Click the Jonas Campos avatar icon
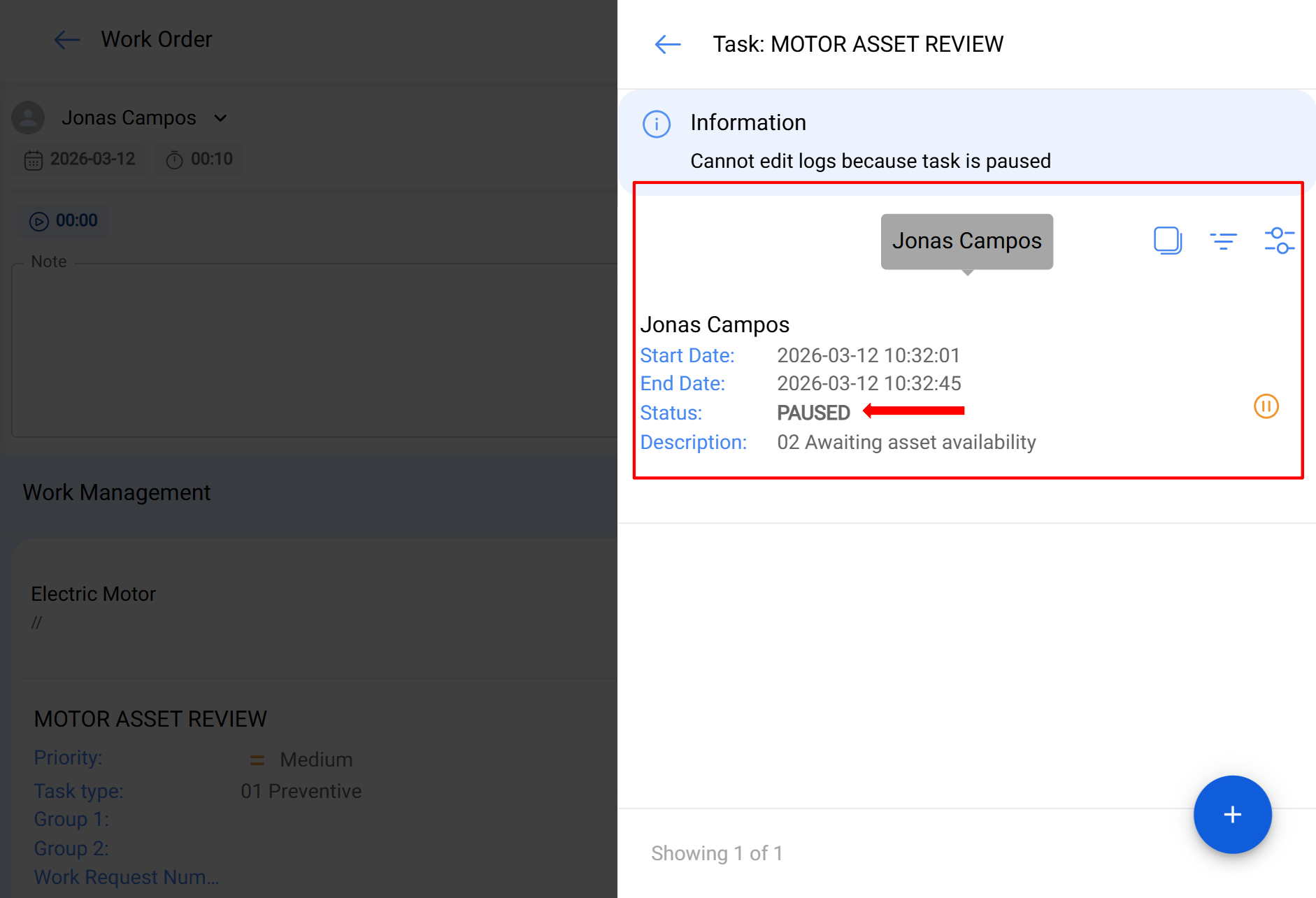 [x=28, y=118]
